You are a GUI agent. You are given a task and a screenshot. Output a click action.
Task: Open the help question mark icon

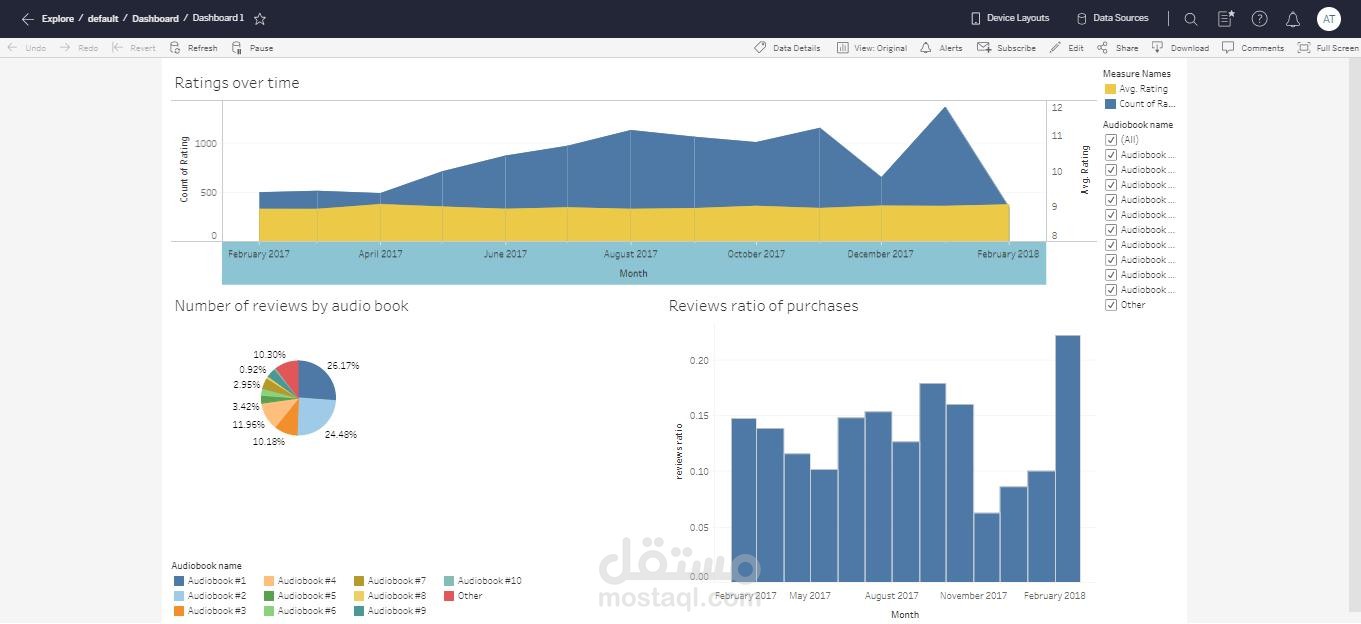point(1260,19)
